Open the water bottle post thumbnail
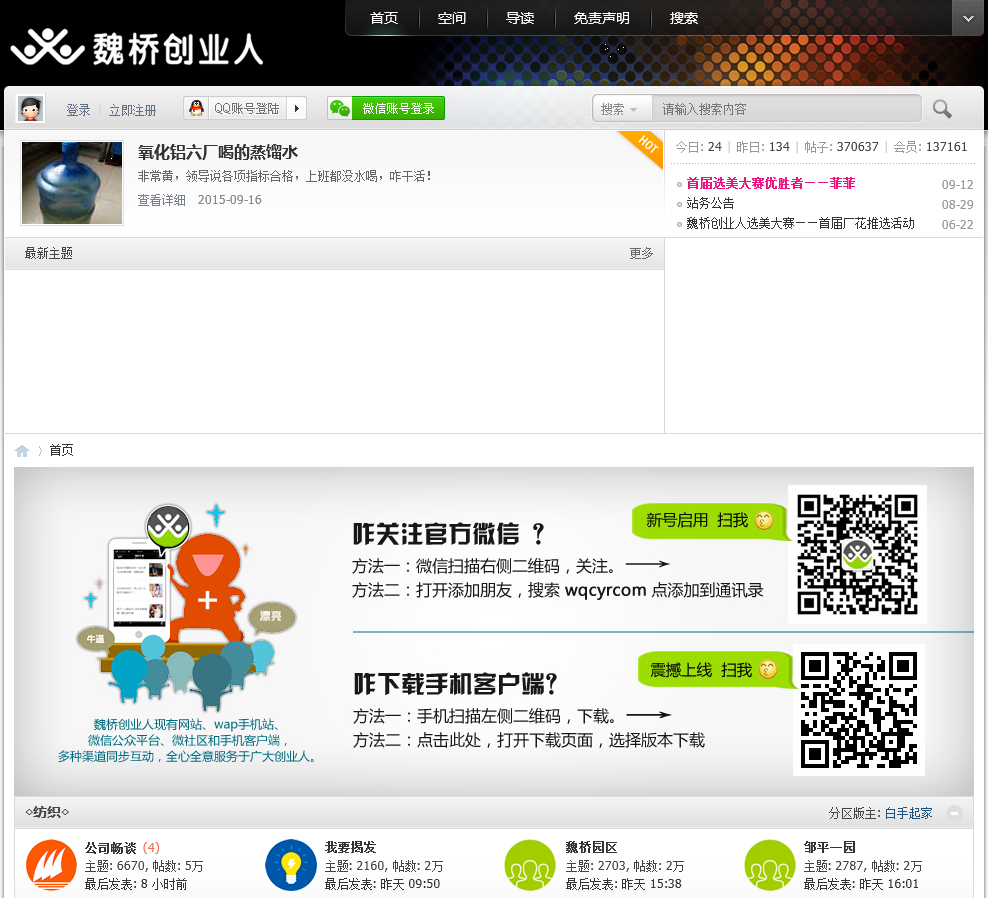Image resolution: width=988 pixels, height=898 pixels. 72,183
